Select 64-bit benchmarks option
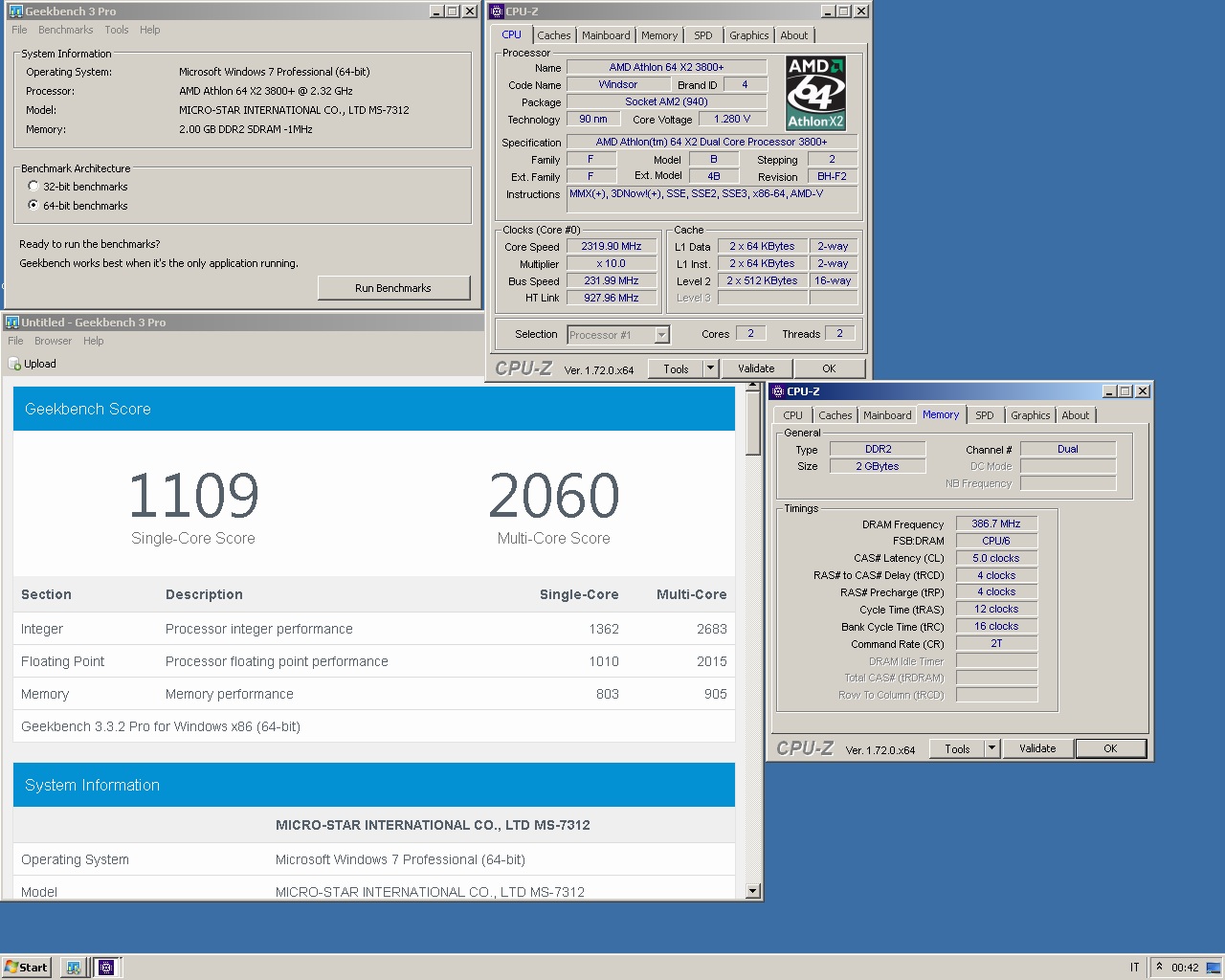This screenshot has height=980, width=1225. pos(33,206)
